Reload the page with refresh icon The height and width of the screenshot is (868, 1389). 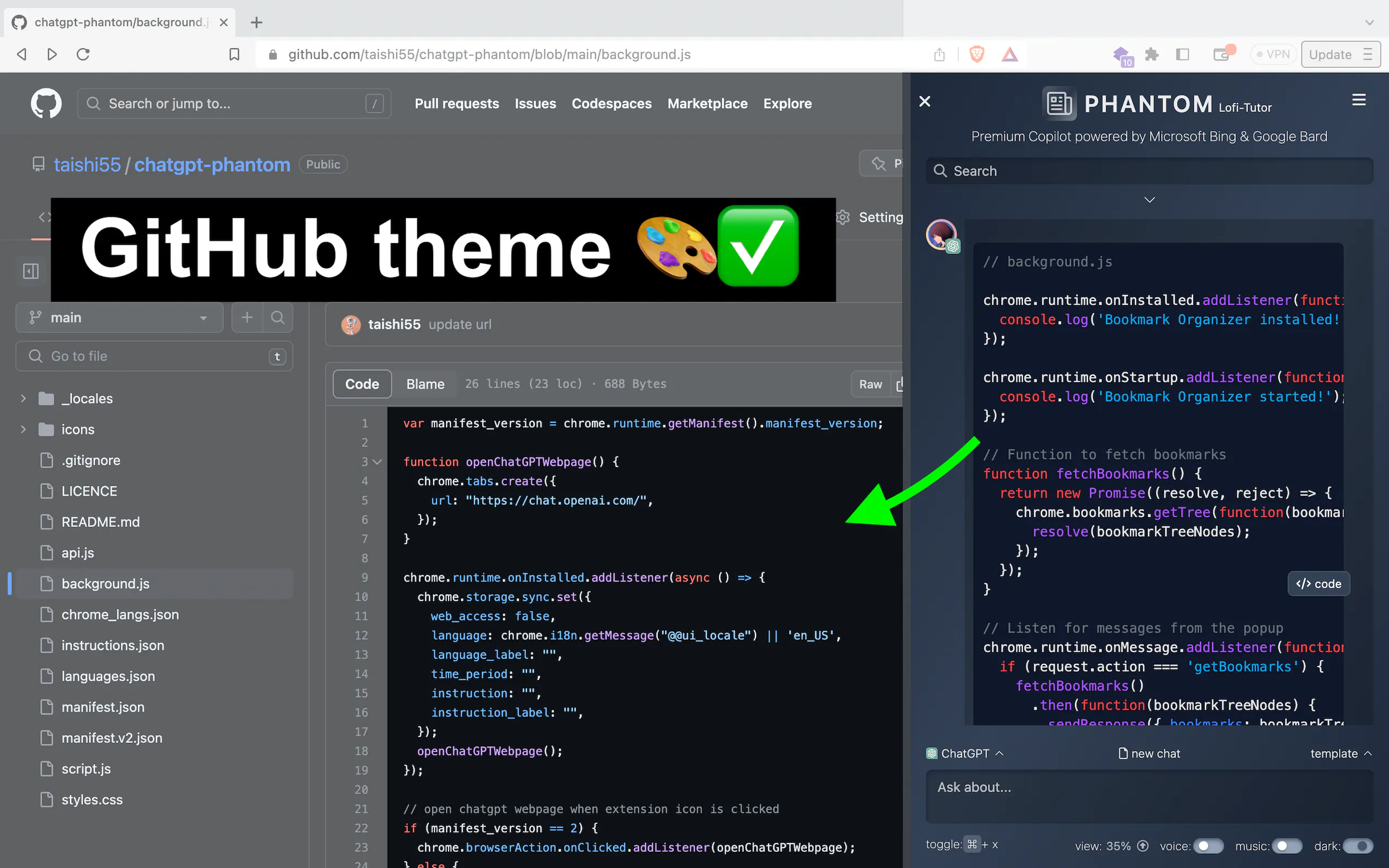click(83, 55)
